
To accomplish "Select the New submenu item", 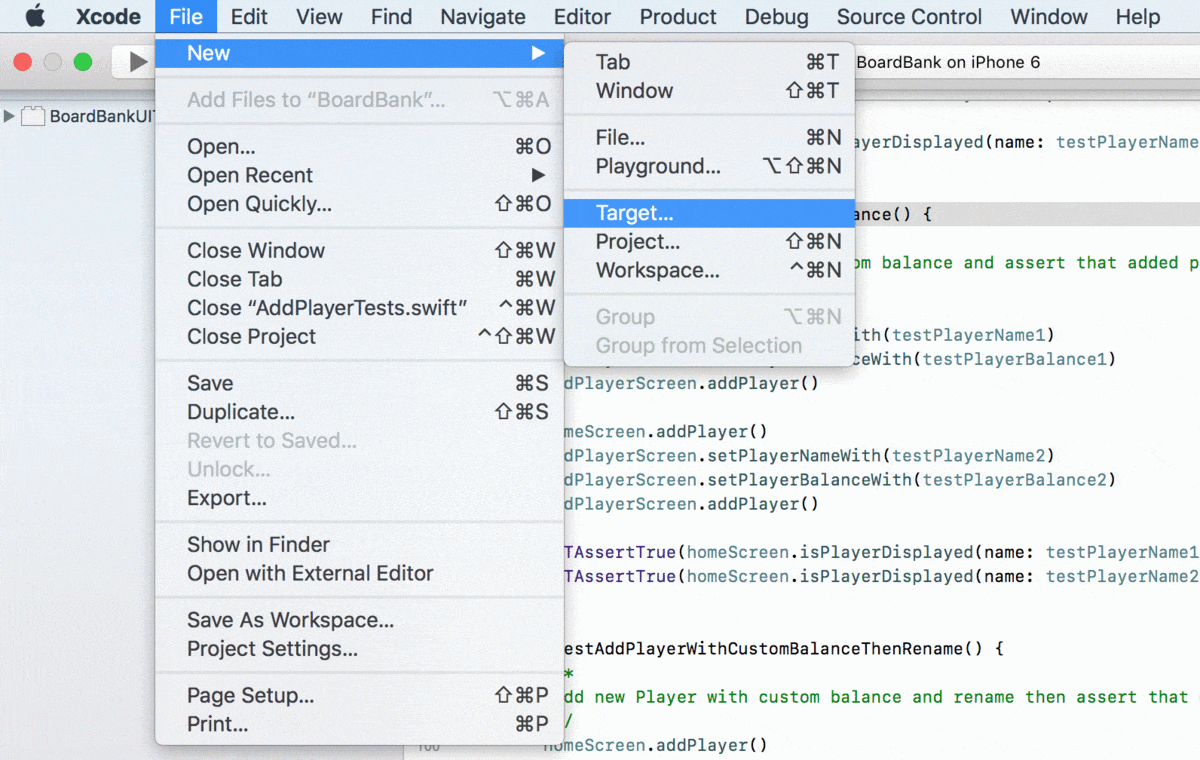I will click(x=359, y=53).
